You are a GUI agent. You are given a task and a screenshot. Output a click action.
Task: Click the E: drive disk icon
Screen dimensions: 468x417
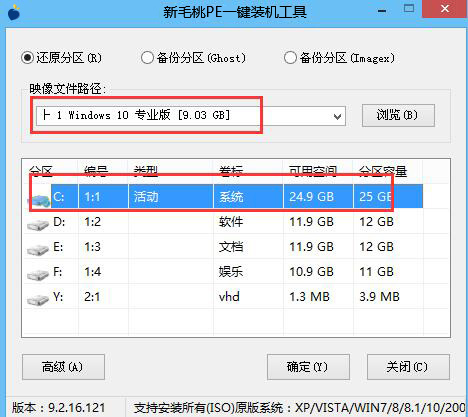coord(38,250)
